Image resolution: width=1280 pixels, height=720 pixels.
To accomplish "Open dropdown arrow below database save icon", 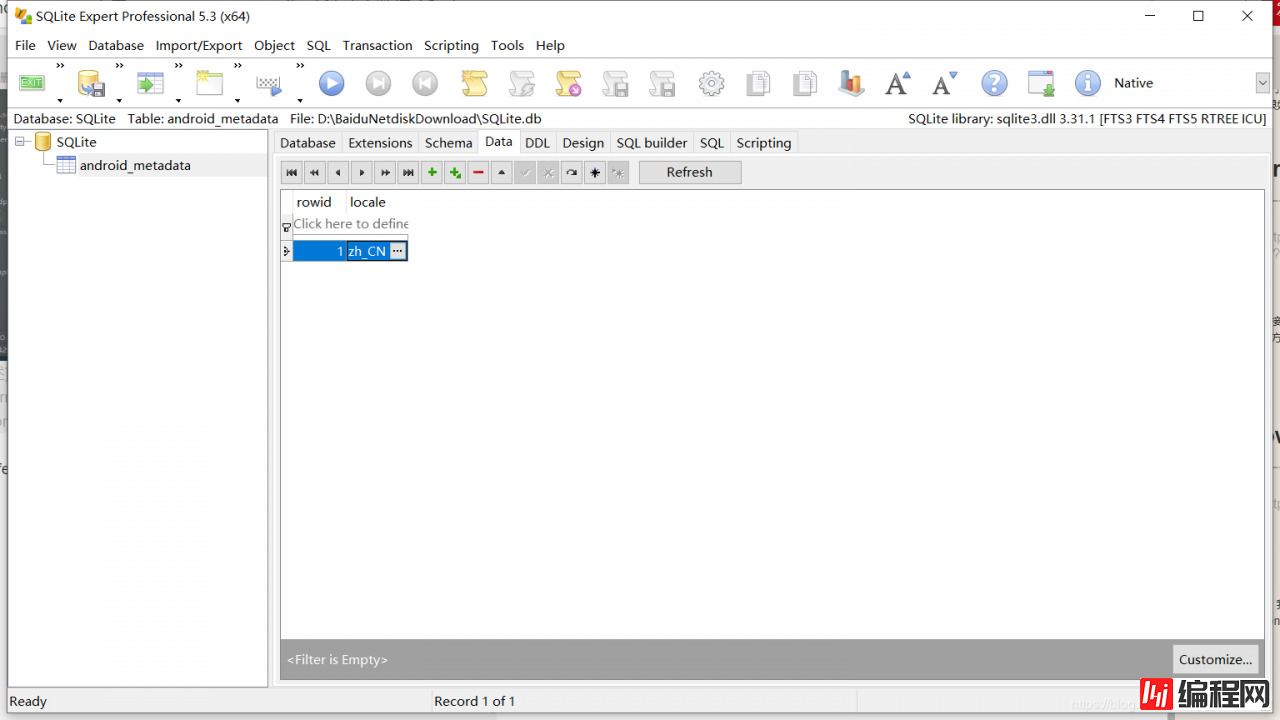I will (x=119, y=100).
